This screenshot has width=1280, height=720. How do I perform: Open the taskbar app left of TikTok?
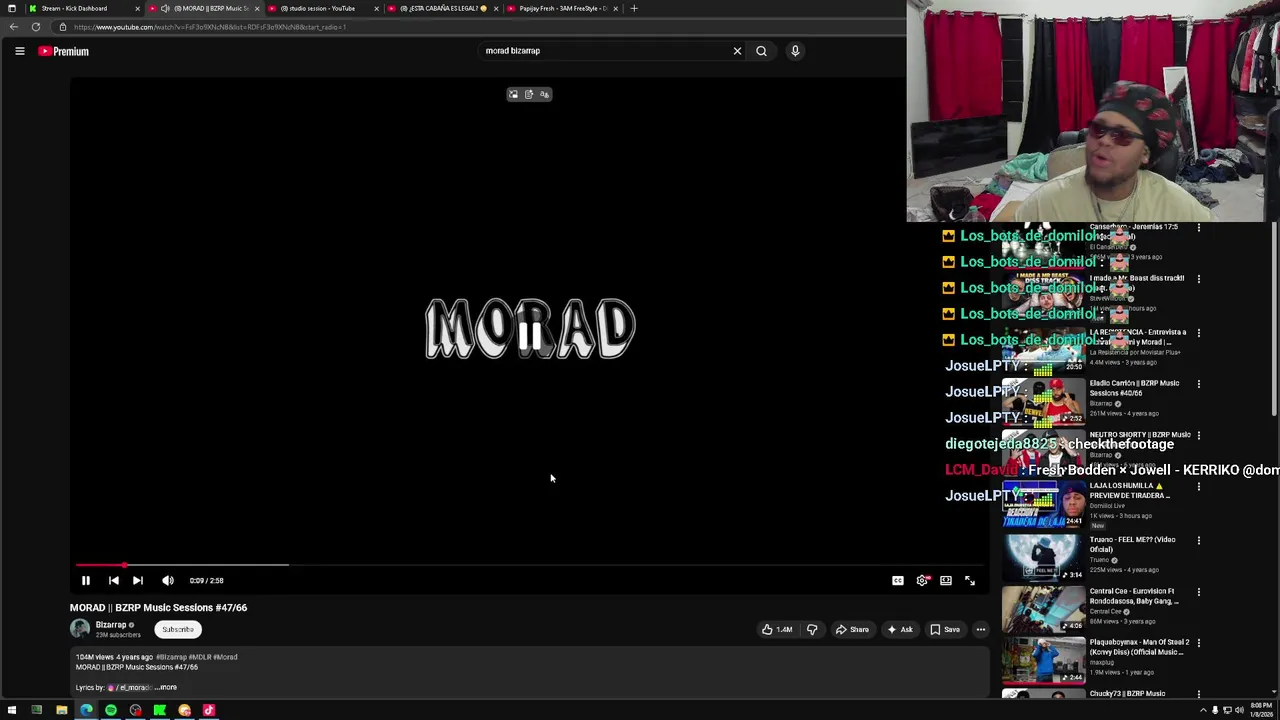[184, 711]
